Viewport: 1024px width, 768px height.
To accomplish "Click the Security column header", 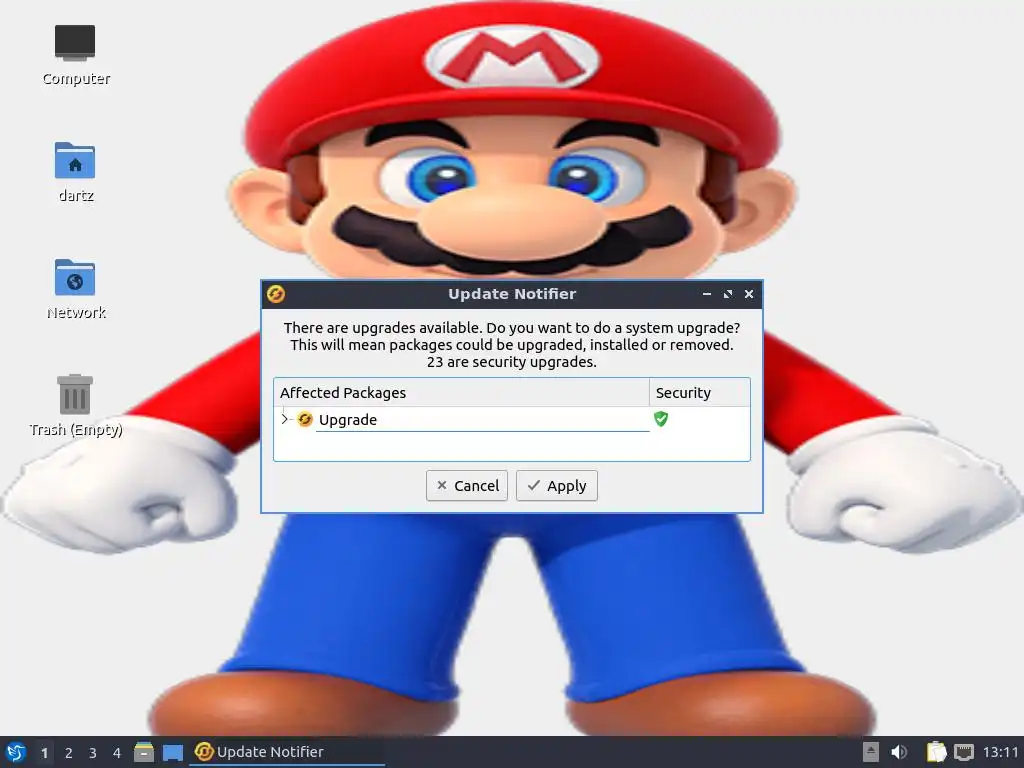I will tap(699, 392).
